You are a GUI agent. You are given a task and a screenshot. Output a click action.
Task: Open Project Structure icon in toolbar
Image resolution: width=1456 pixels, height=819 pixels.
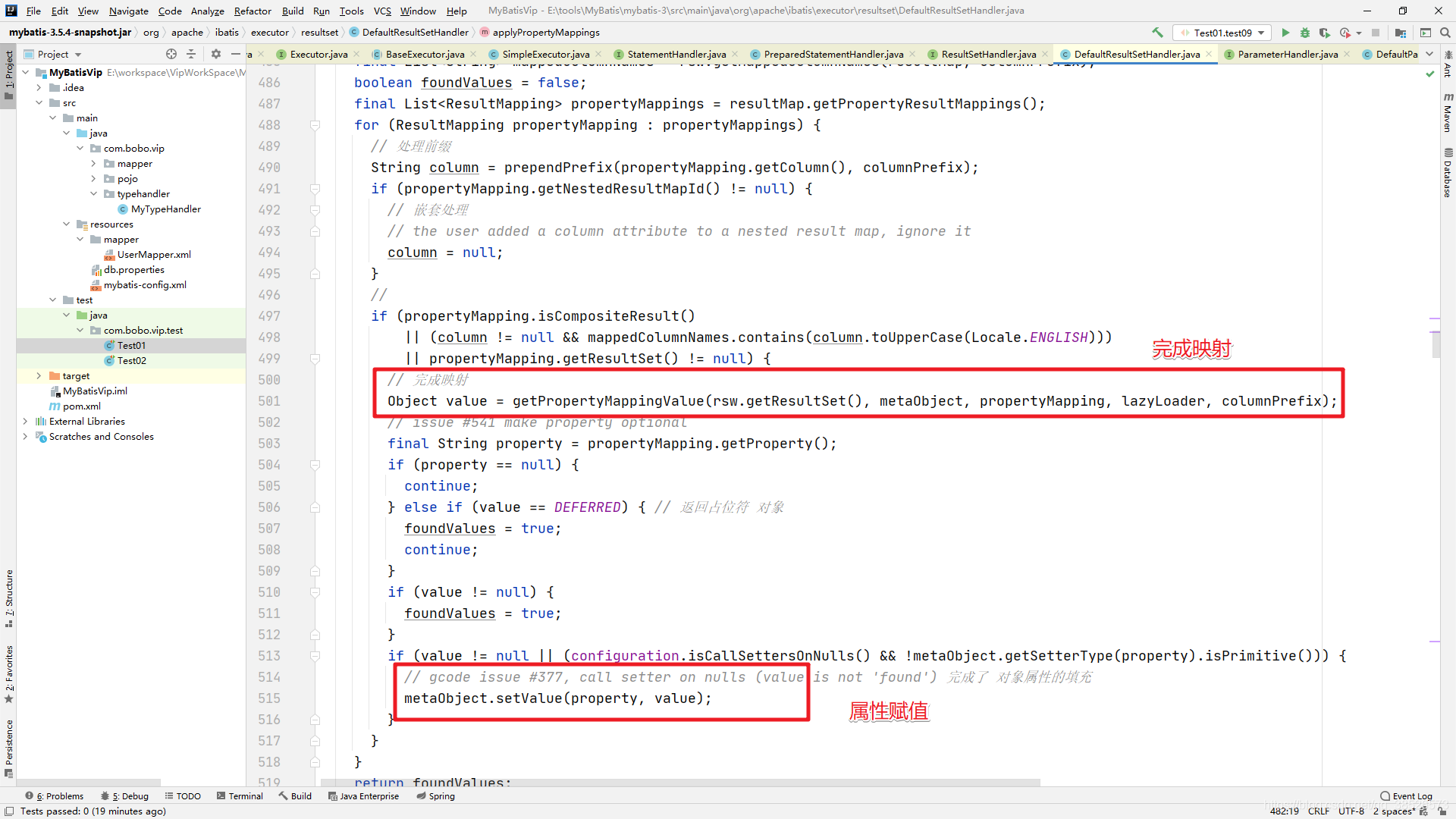tap(1400, 33)
